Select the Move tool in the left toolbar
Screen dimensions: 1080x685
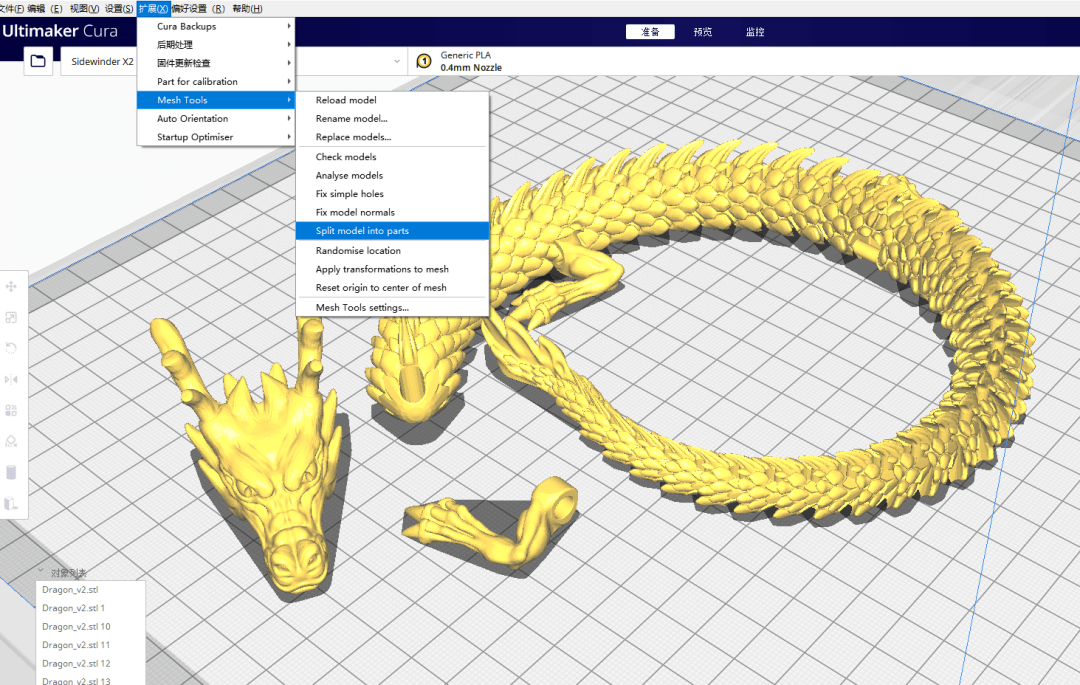click(12, 286)
